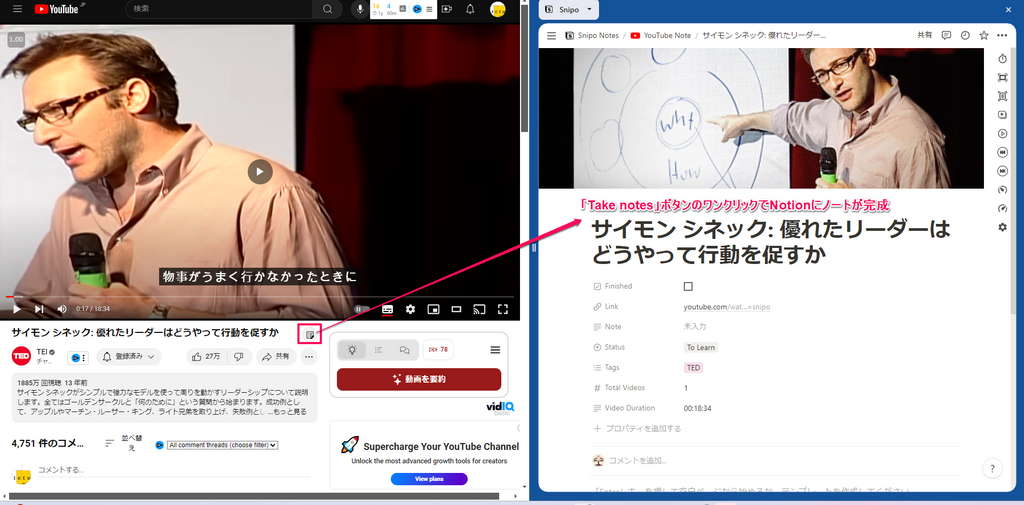Screen dimensions: 1024x505
Task: Click the vidIQ score 78 badge
Action: pos(438,350)
